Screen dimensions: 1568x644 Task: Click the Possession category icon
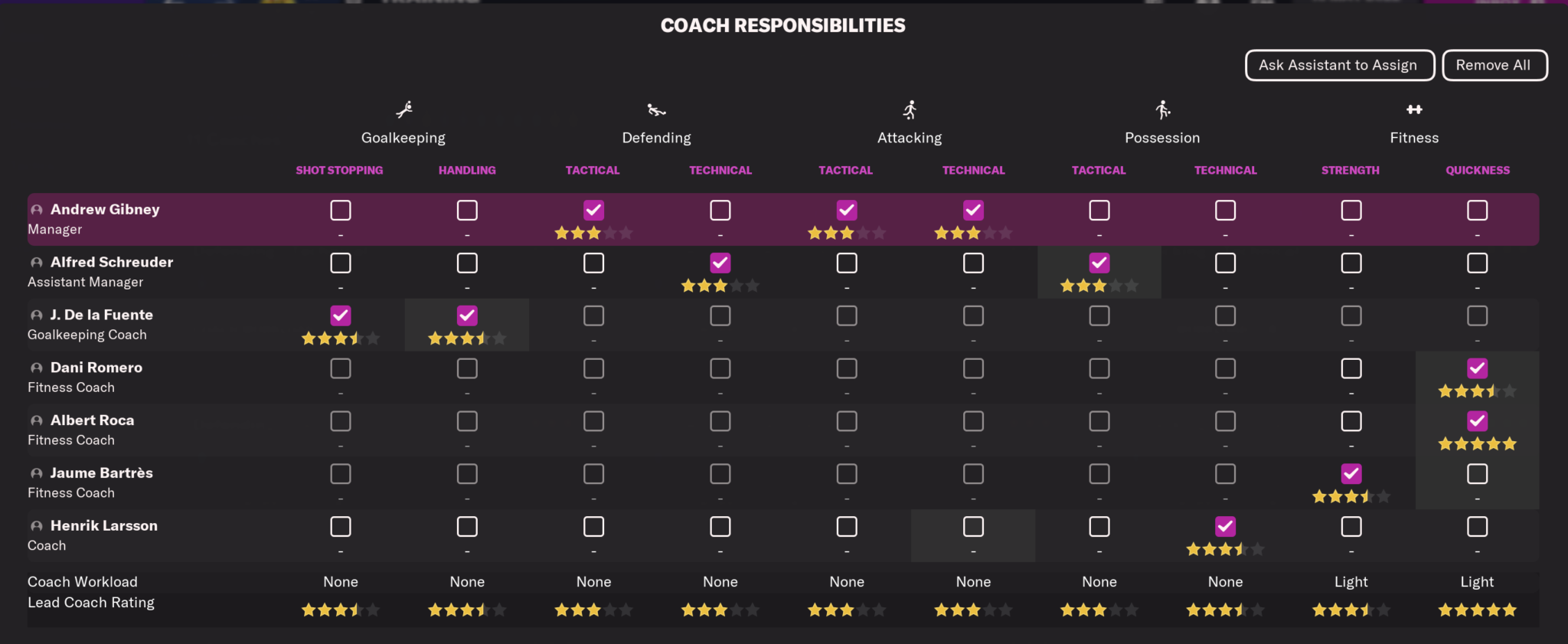1163,109
